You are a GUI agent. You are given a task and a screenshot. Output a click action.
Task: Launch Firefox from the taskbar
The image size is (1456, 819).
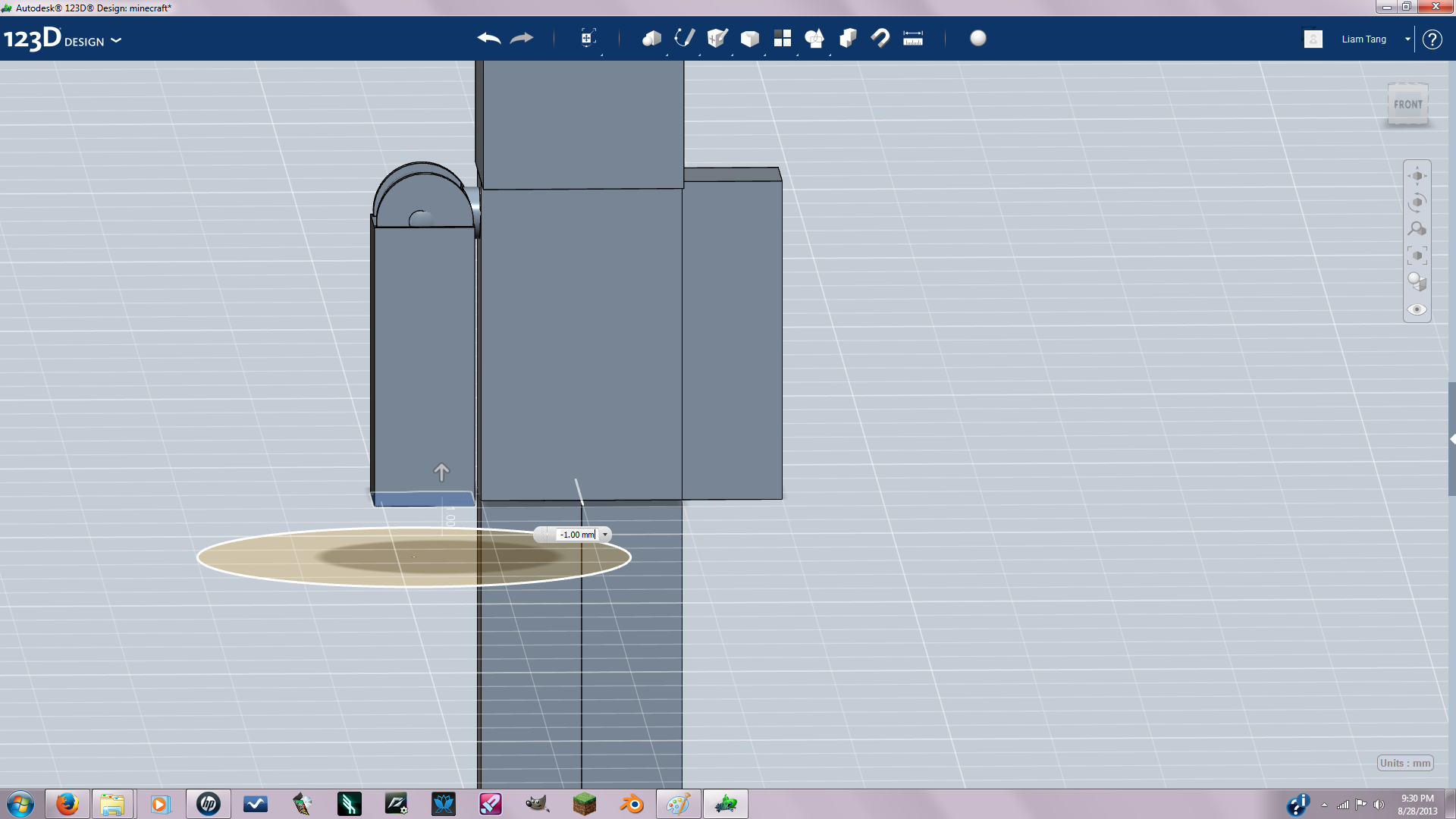coord(67,804)
